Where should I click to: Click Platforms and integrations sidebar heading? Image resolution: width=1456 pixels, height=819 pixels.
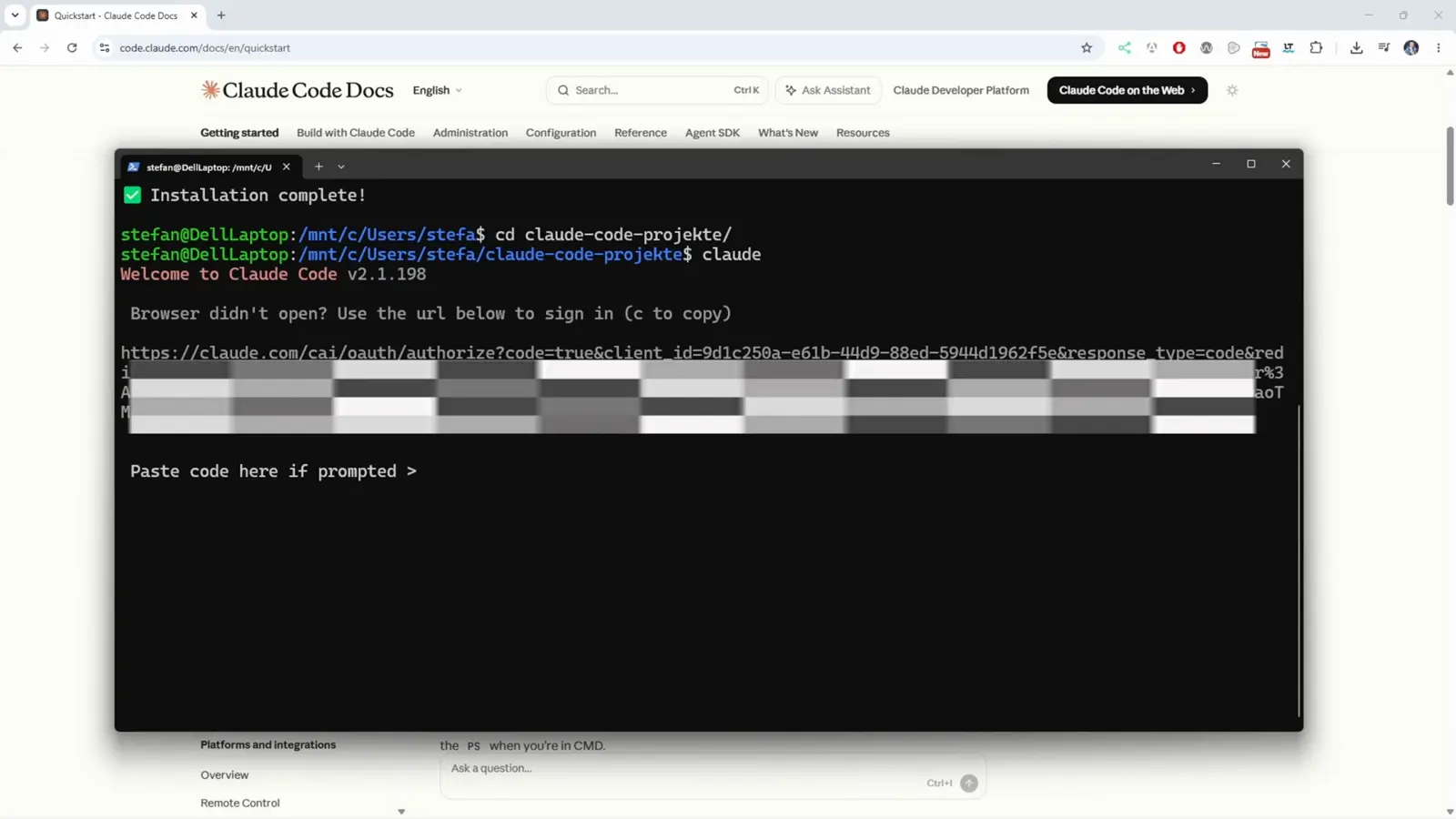click(x=268, y=744)
